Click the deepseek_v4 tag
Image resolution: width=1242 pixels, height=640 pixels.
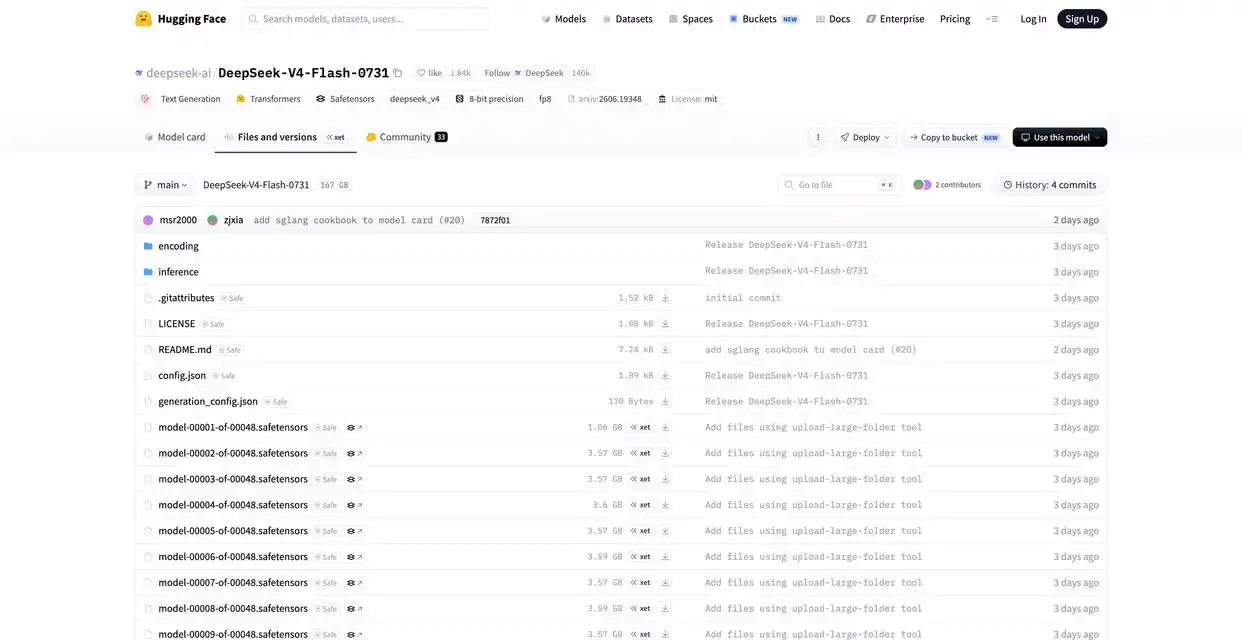coord(415,99)
